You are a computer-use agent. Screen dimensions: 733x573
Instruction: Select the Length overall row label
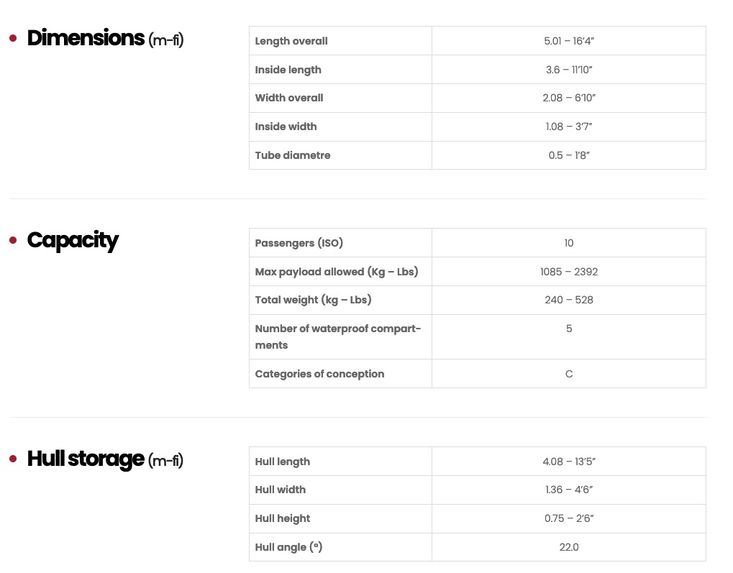291,41
